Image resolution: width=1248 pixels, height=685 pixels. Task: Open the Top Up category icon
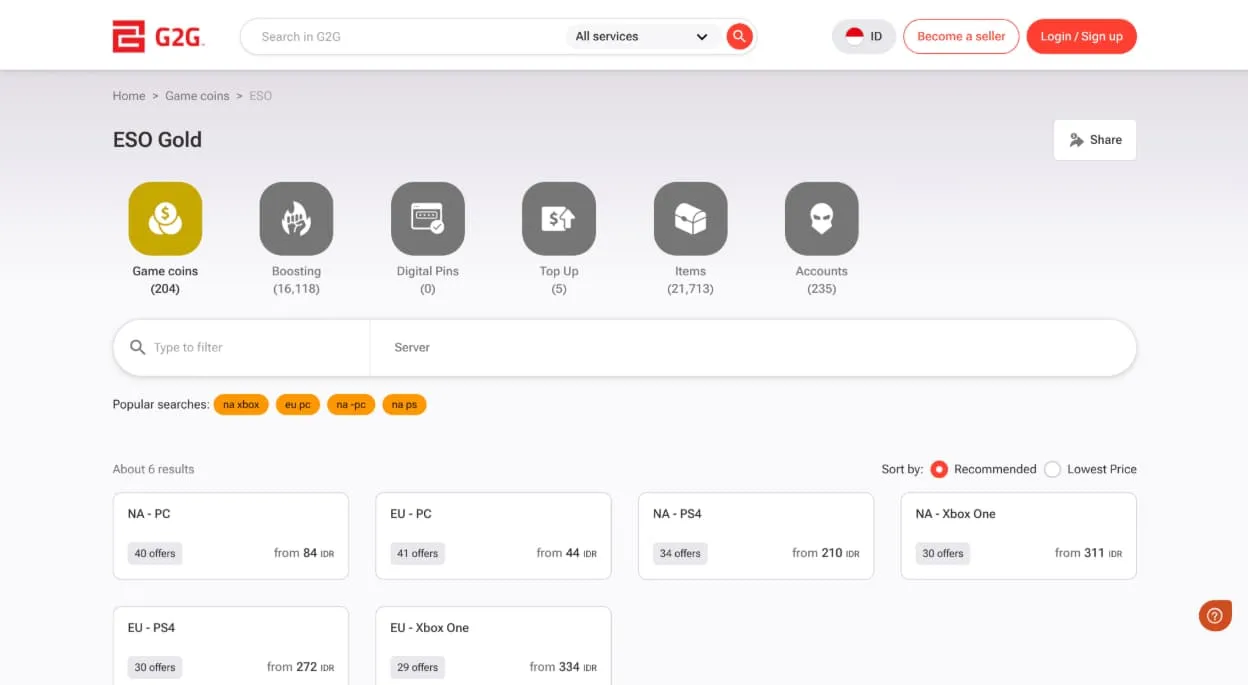pyautogui.click(x=559, y=219)
